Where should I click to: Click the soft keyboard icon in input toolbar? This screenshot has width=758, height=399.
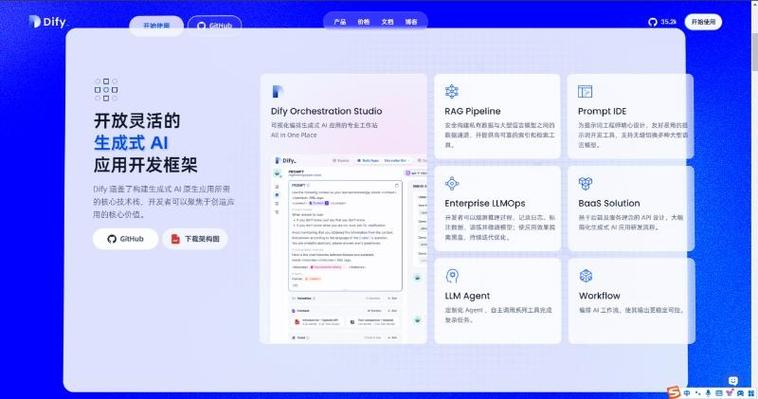pyautogui.click(x=719, y=393)
